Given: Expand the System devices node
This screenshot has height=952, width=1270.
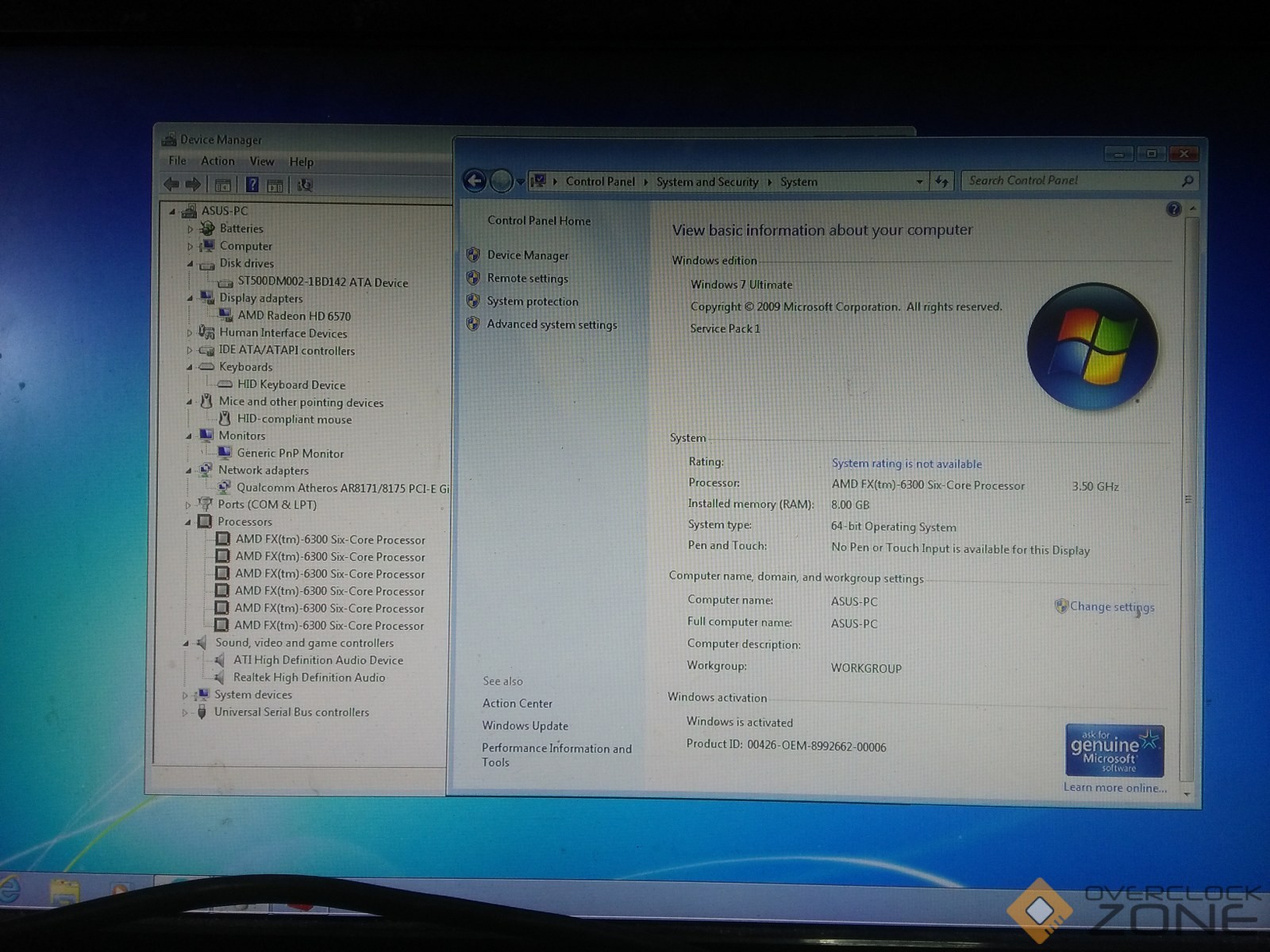Looking at the screenshot, I should (x=185, y=695).
